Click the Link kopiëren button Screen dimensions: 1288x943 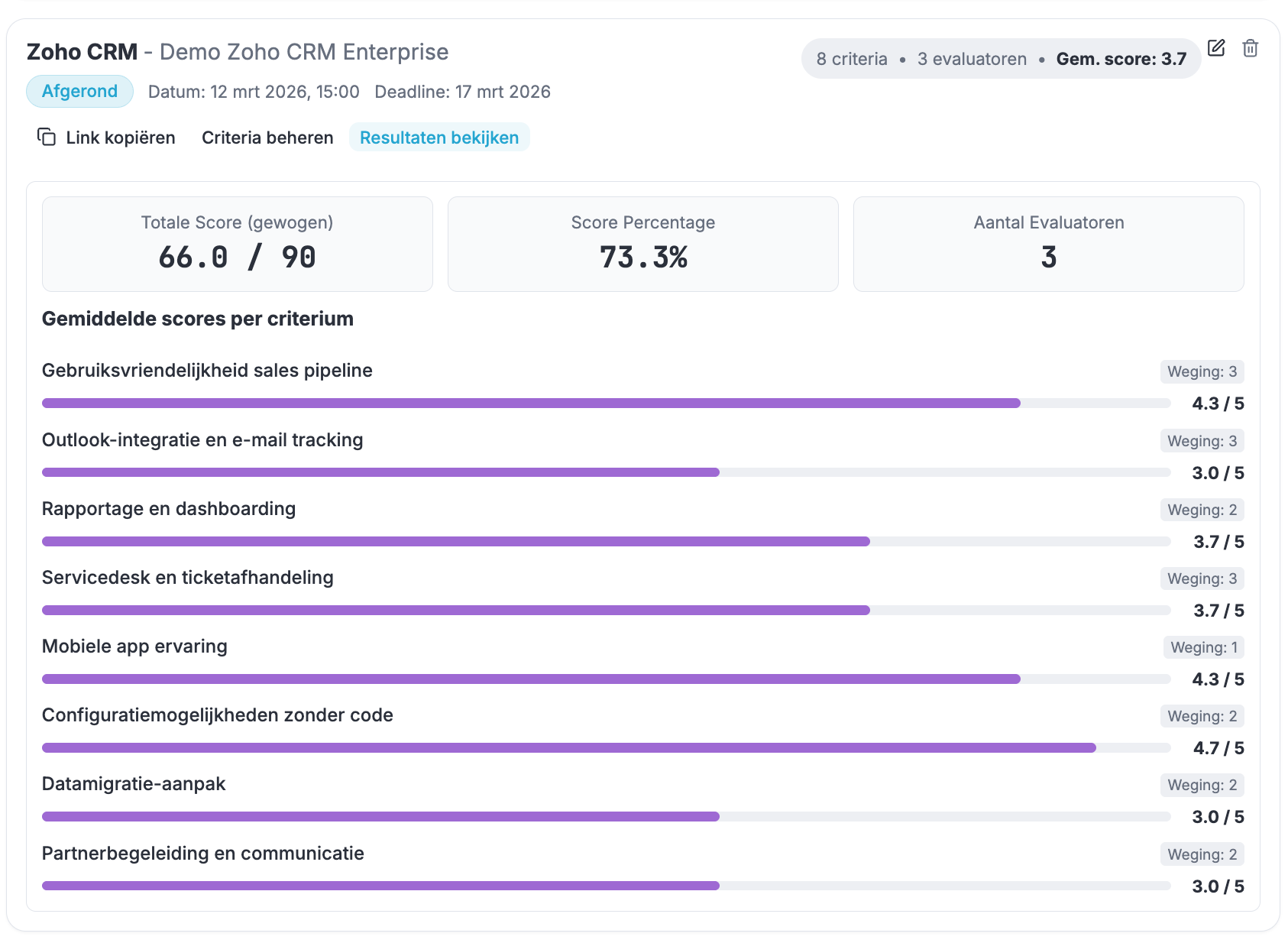(x=107, y=138)
